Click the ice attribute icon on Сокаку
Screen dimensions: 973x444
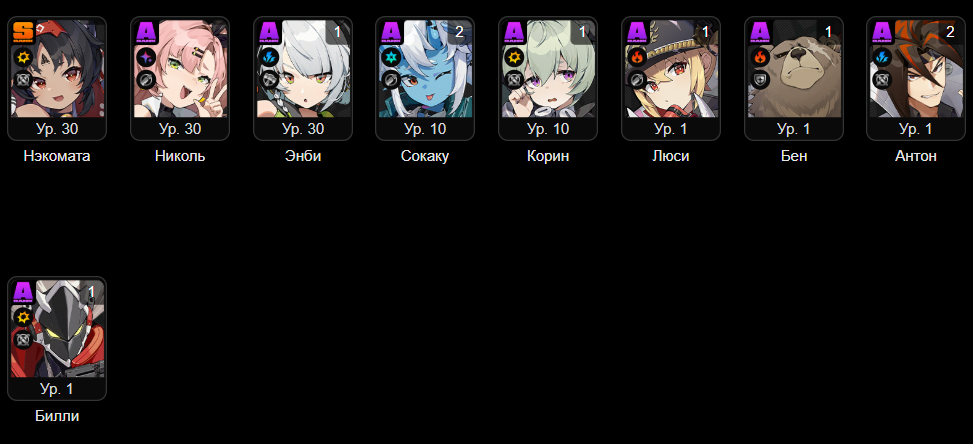(391, 58)
